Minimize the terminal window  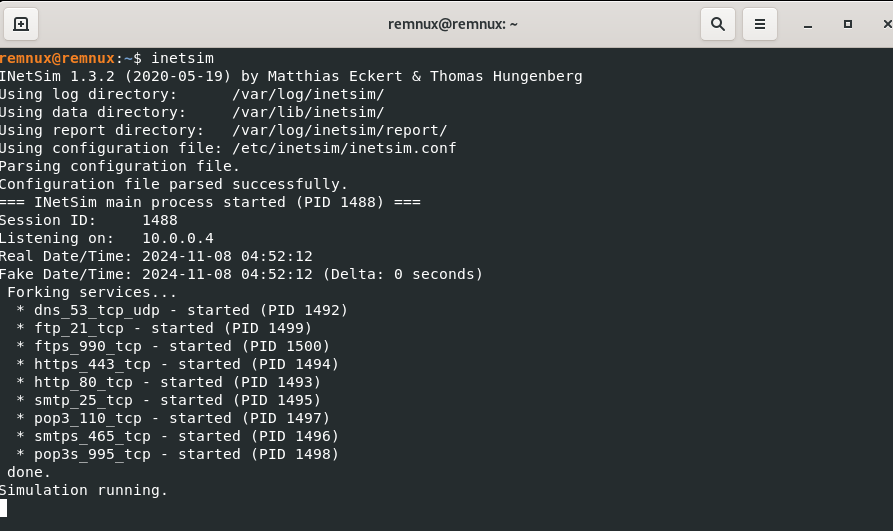point(807,24)
